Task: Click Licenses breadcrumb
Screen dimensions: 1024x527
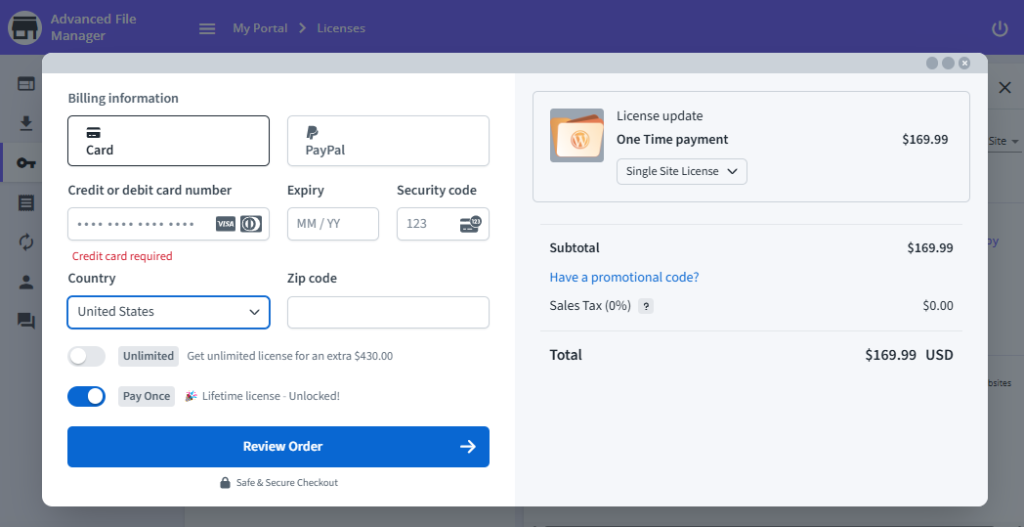Action: (x=341, y=29)
